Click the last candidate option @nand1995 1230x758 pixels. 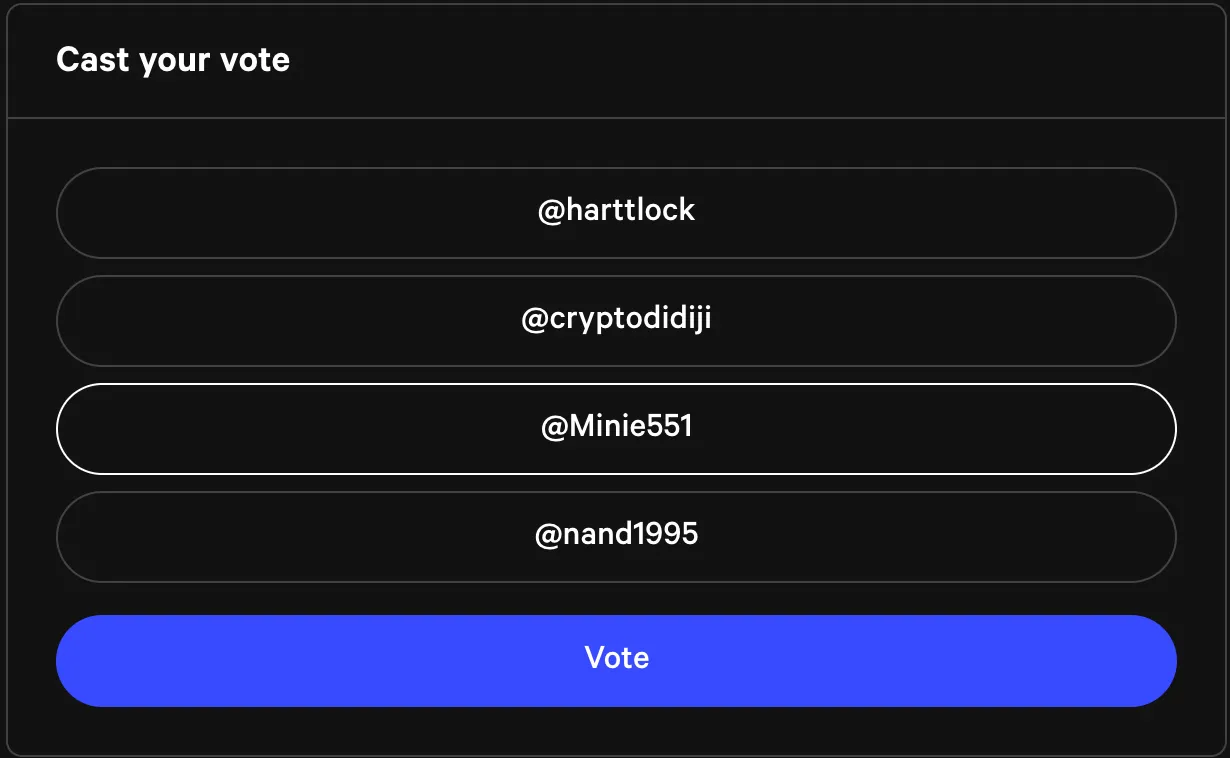click(x=616, y=536)
